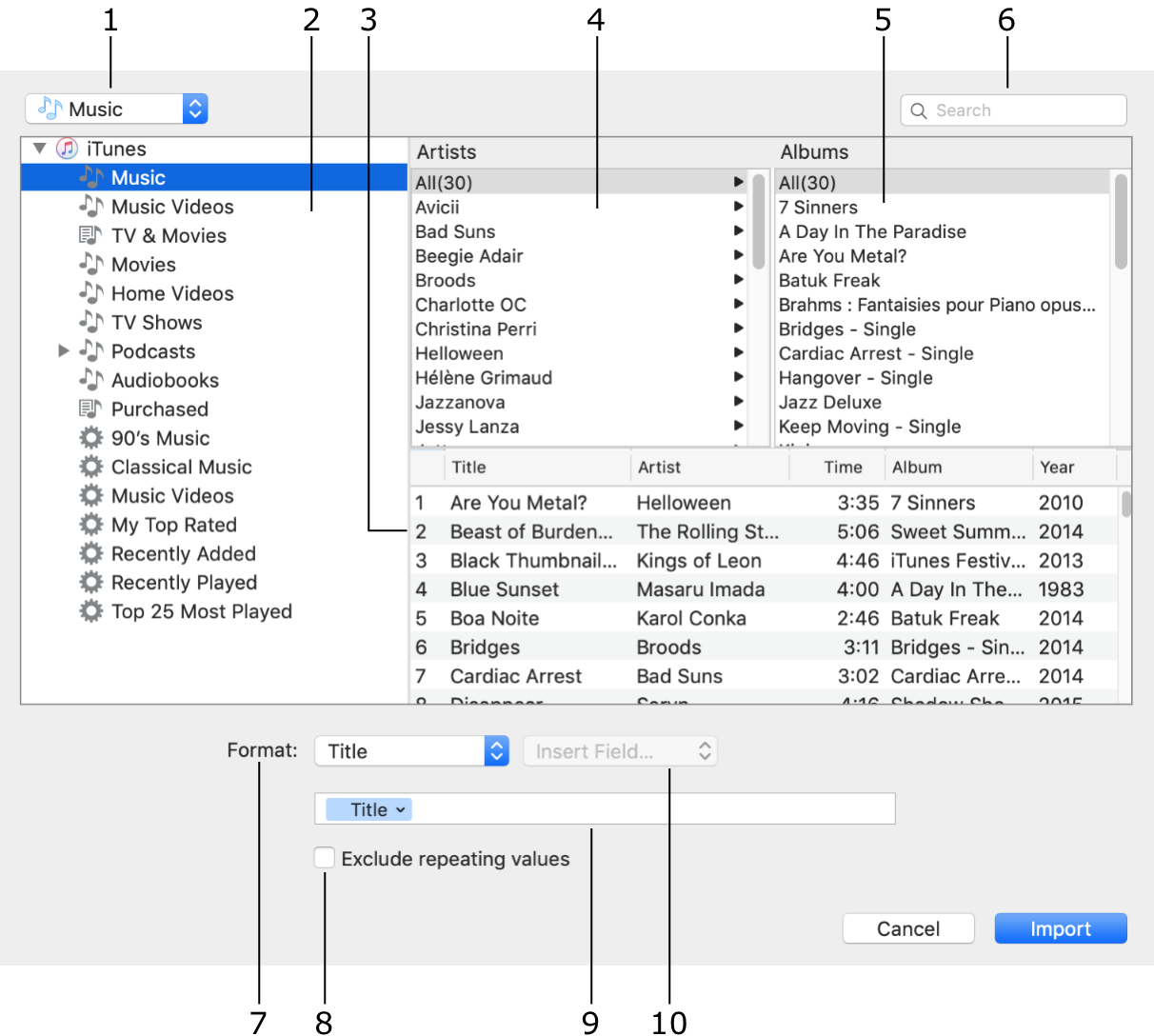Select track Boa Noite
Image resolution: width=1154 pixels, height=1036 pixels.
(765, 618)
